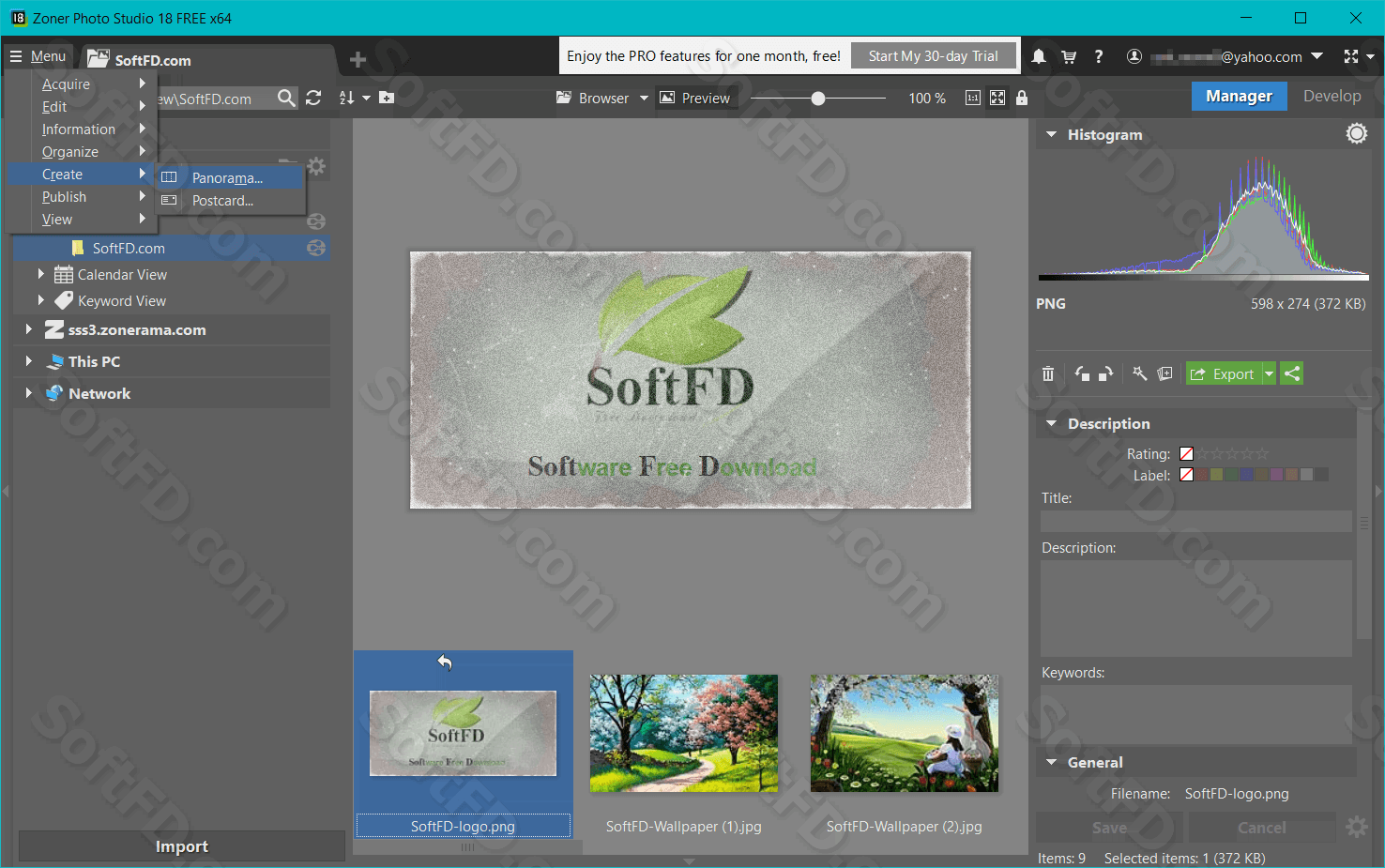
Task: Open histogram settings circle icon
Action: 1357,134
